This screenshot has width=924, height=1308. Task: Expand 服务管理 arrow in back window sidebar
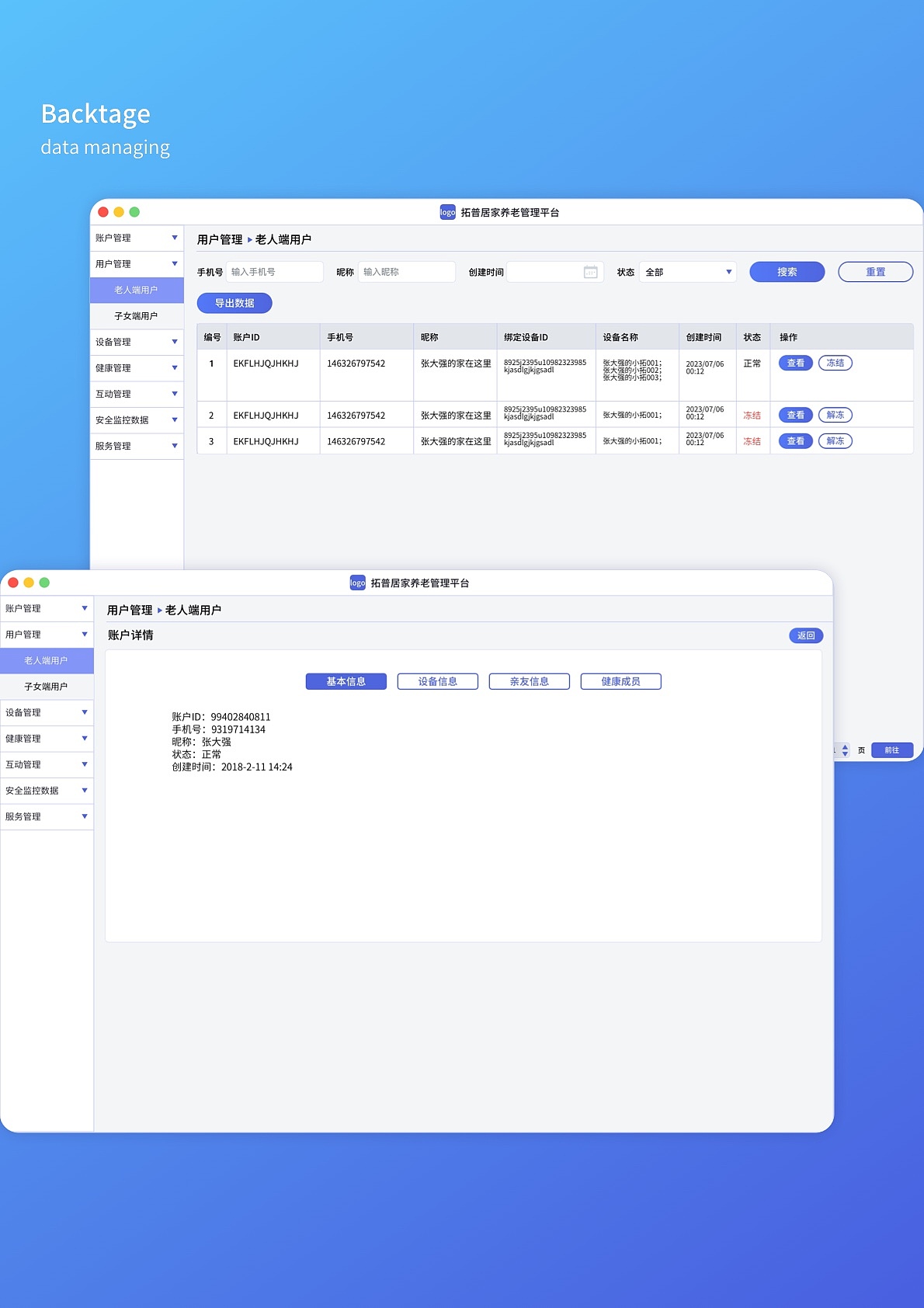175,446
